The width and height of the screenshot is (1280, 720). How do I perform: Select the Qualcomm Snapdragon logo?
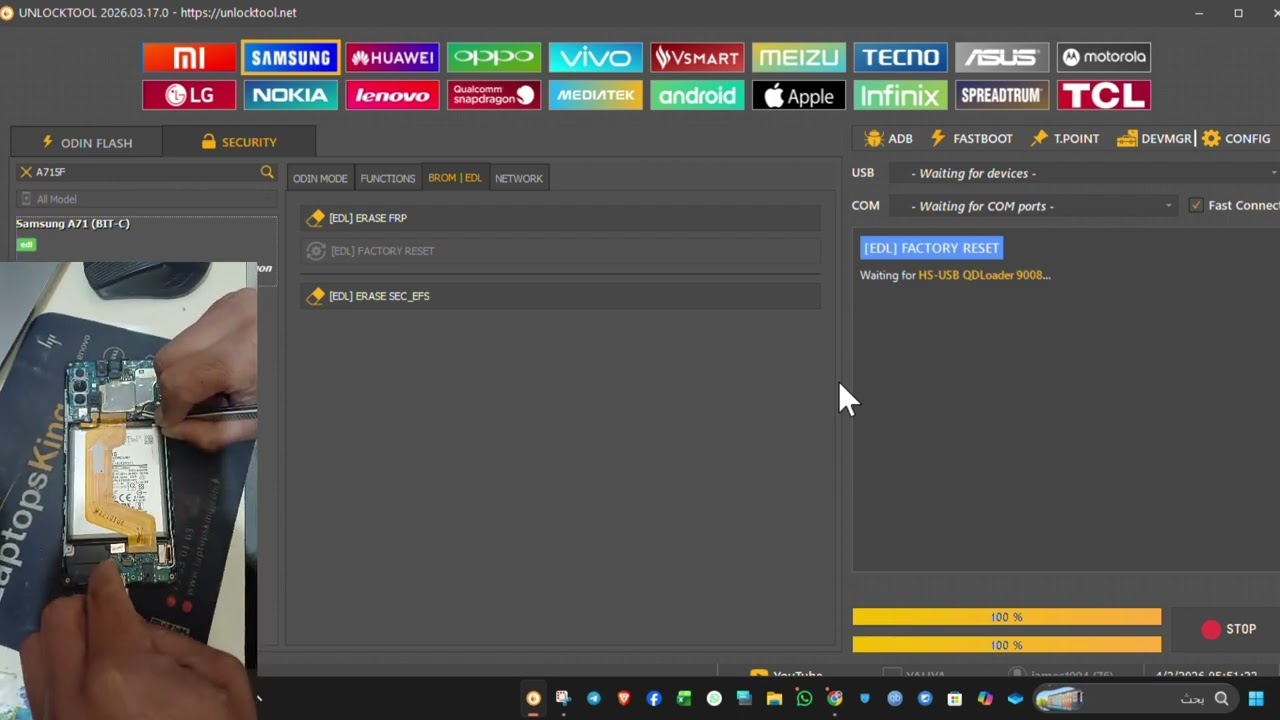[x=494, y=95]
